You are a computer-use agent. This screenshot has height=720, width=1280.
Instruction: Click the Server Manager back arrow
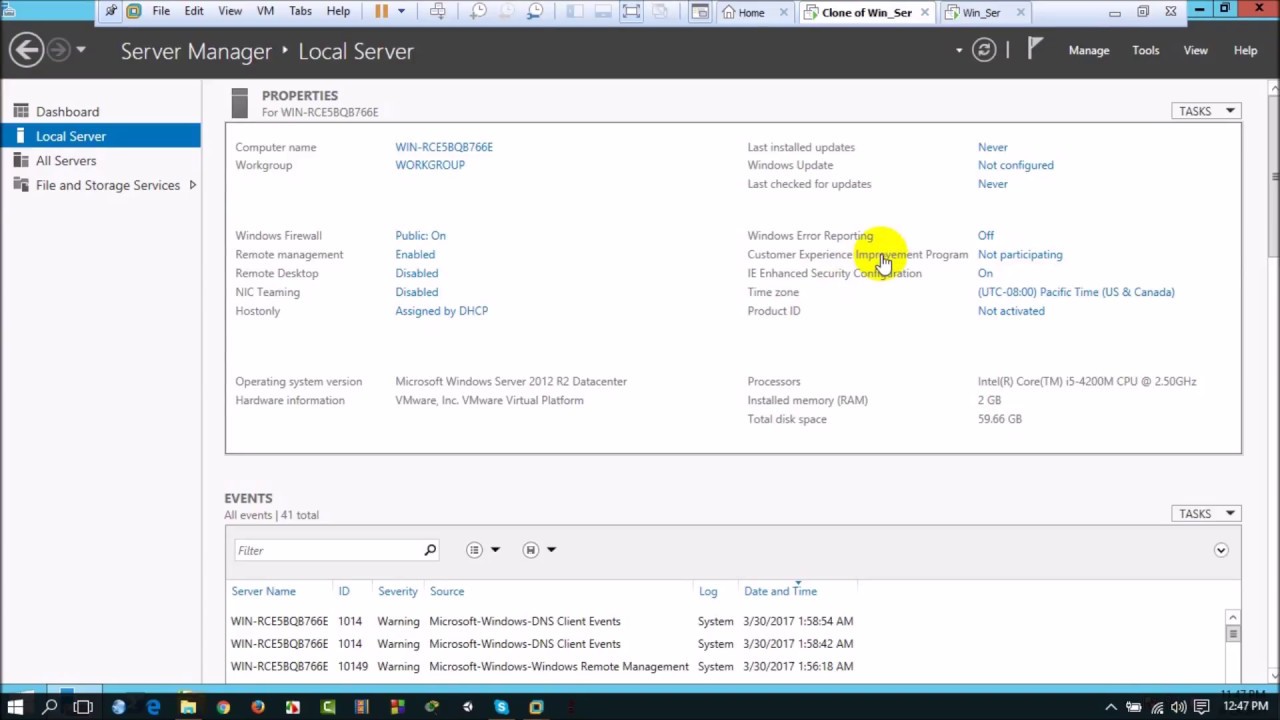27,50
